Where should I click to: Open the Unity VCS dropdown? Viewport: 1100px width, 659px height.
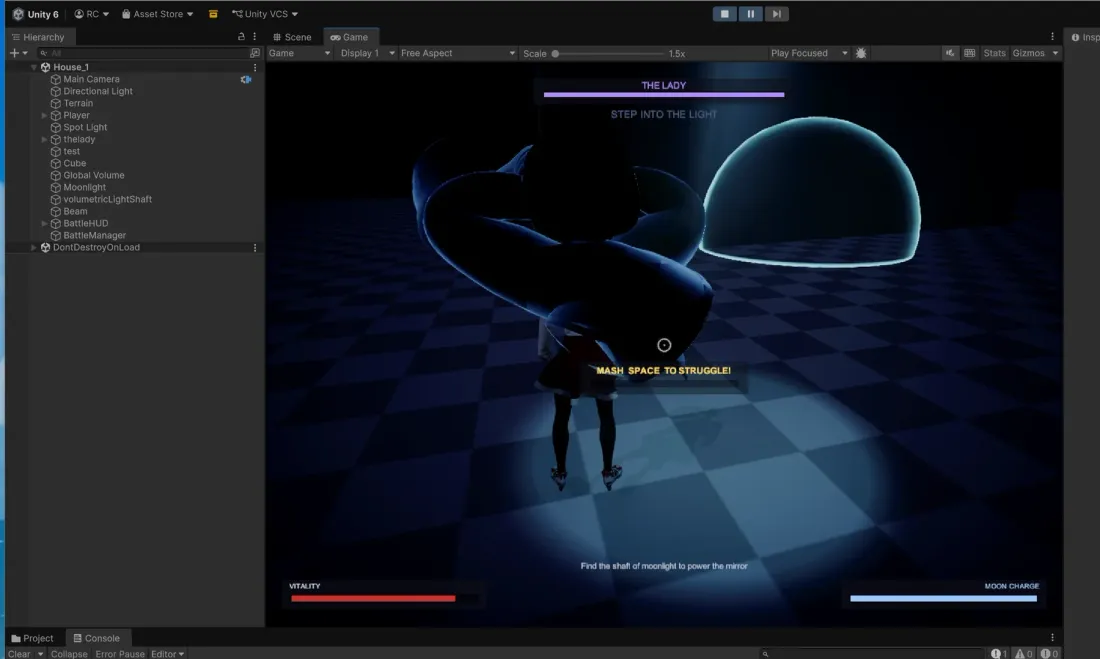(264, 14)
